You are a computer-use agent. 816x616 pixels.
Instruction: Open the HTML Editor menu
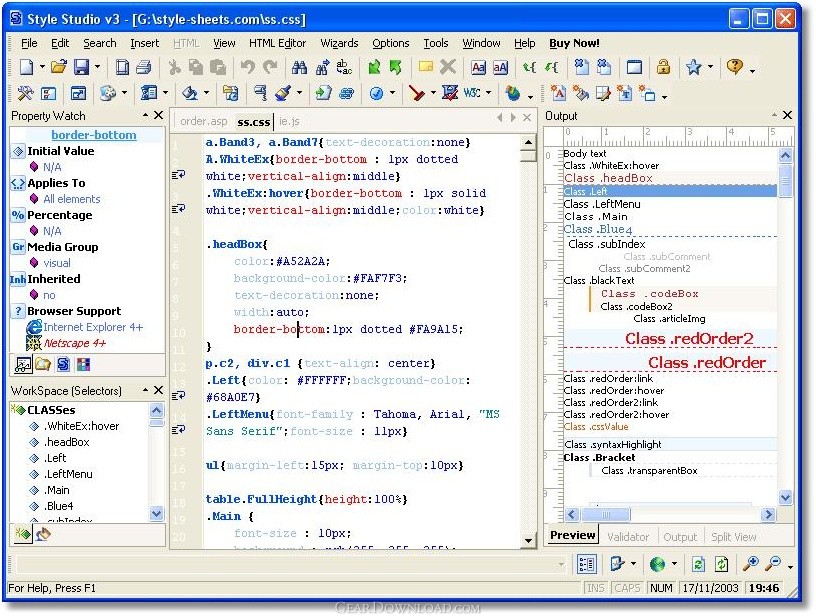[277, 43]
